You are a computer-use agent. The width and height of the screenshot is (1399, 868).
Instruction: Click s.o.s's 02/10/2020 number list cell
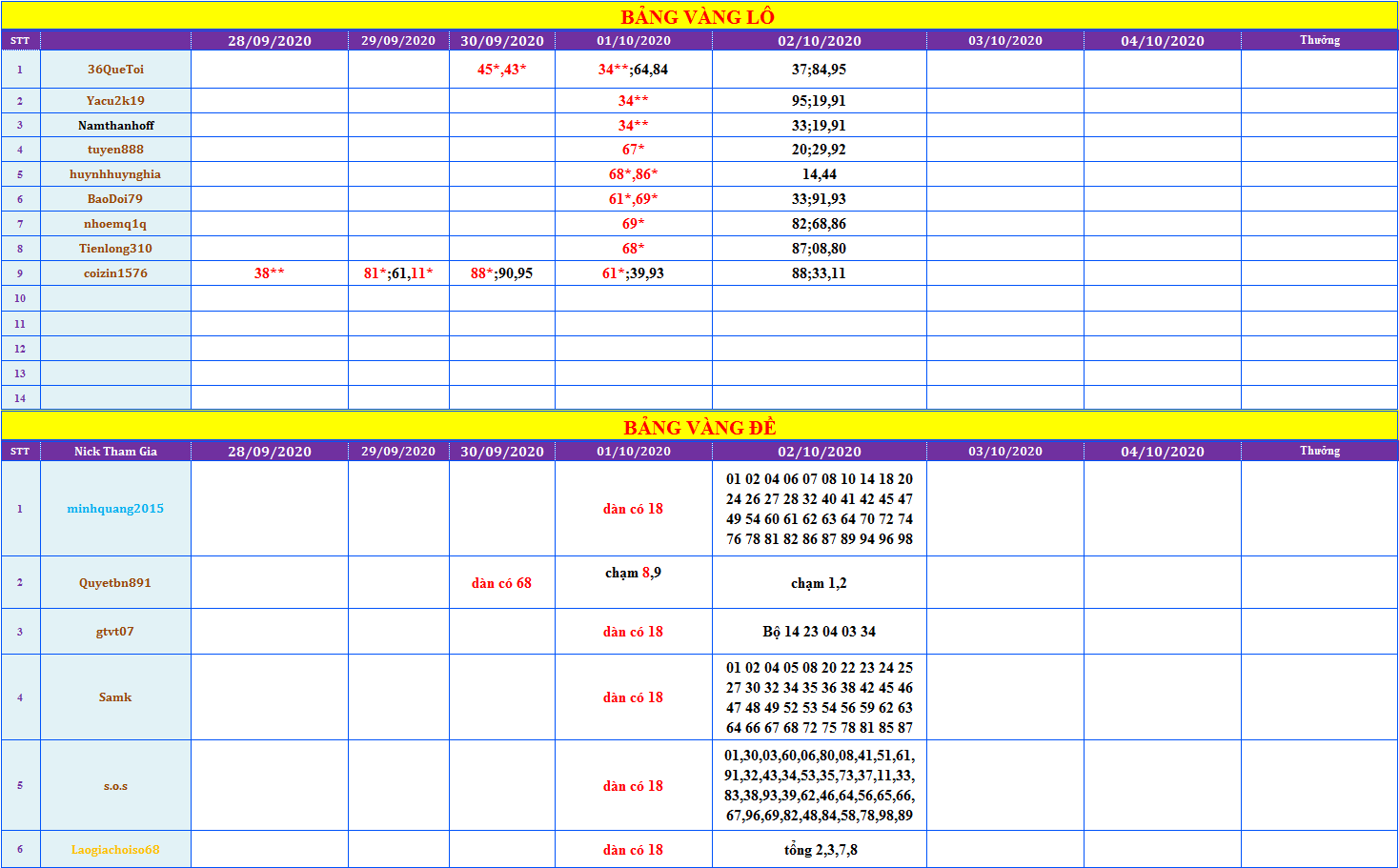click(x=820, y=785)
